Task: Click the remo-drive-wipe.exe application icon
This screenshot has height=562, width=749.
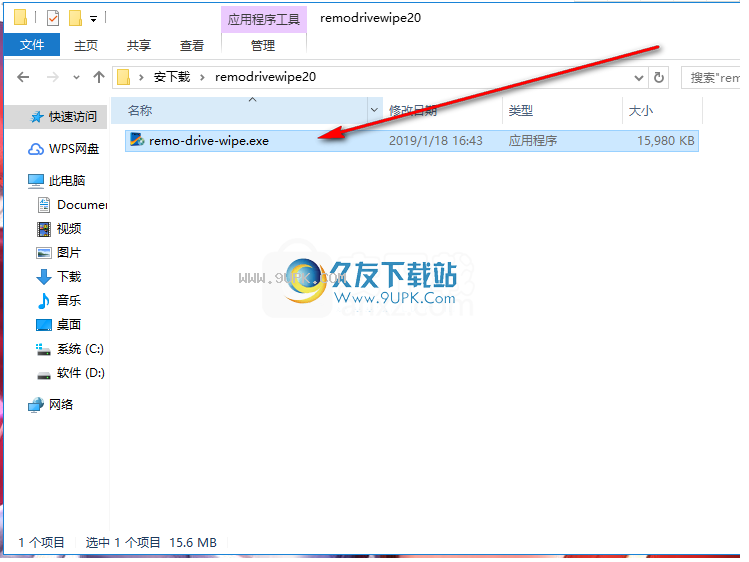Action: coord(137,139)
